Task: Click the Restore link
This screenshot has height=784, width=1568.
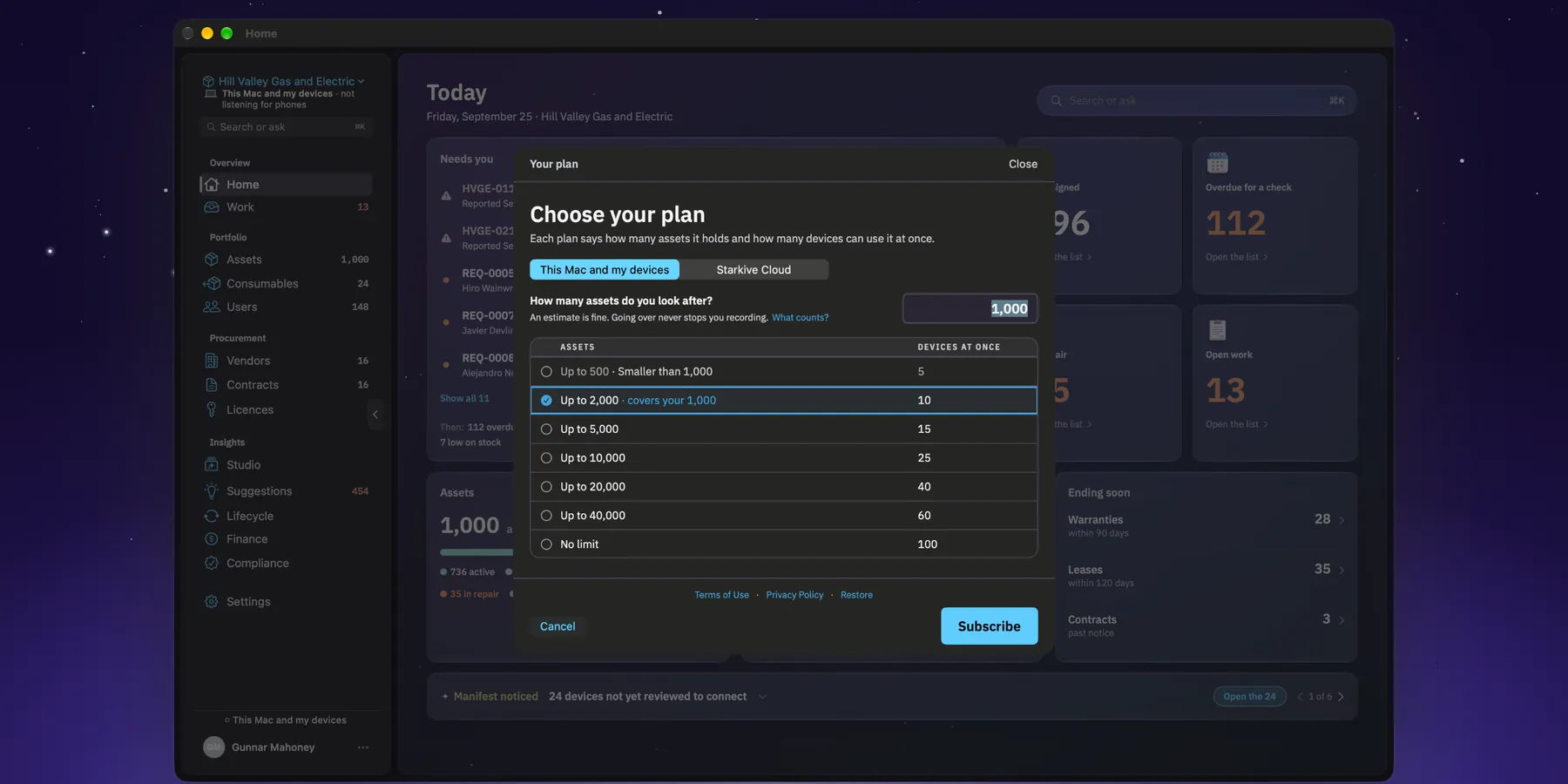Action: pos(856,595)
